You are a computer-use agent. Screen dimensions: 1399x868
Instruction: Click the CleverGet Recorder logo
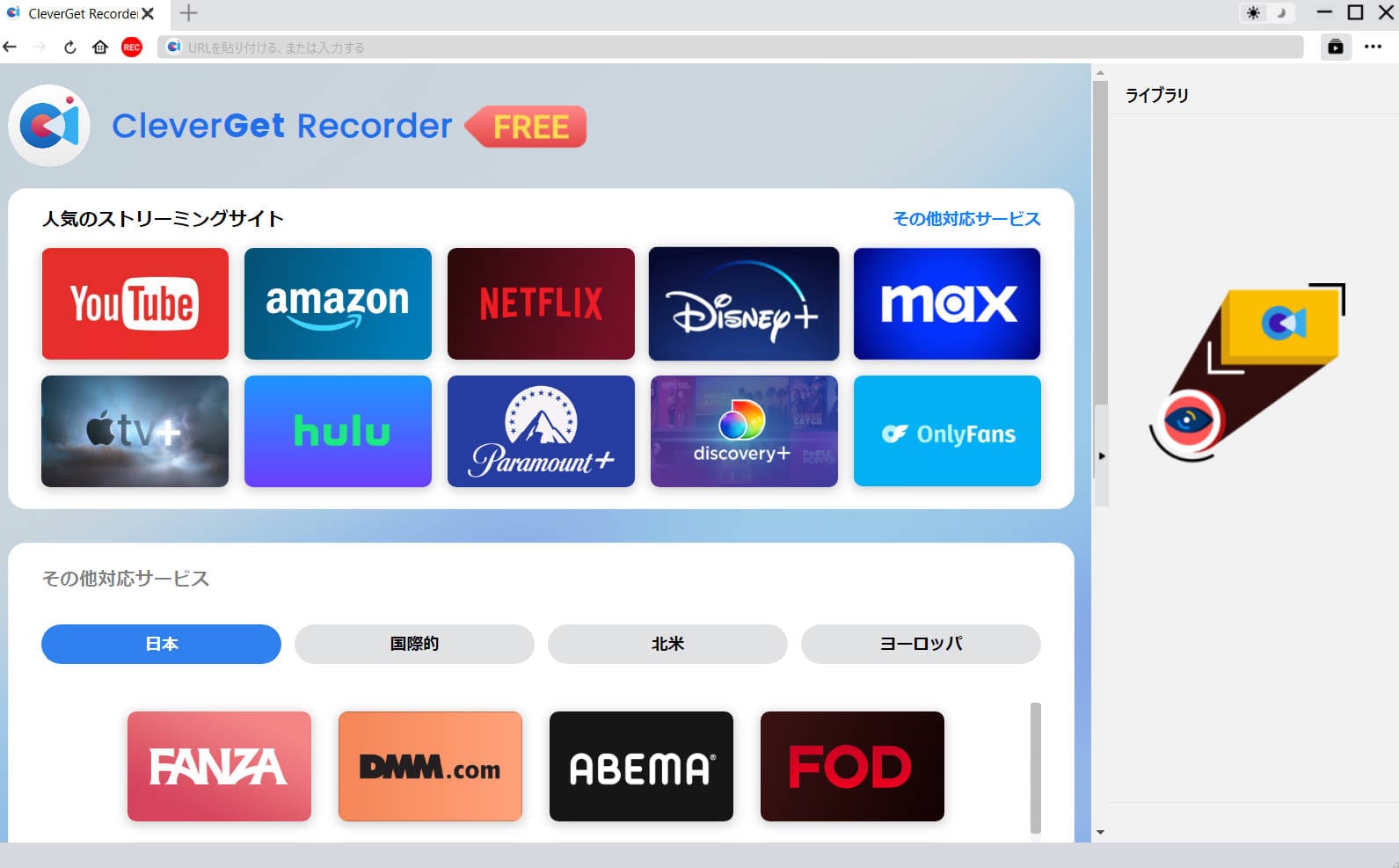pos(49,126)
